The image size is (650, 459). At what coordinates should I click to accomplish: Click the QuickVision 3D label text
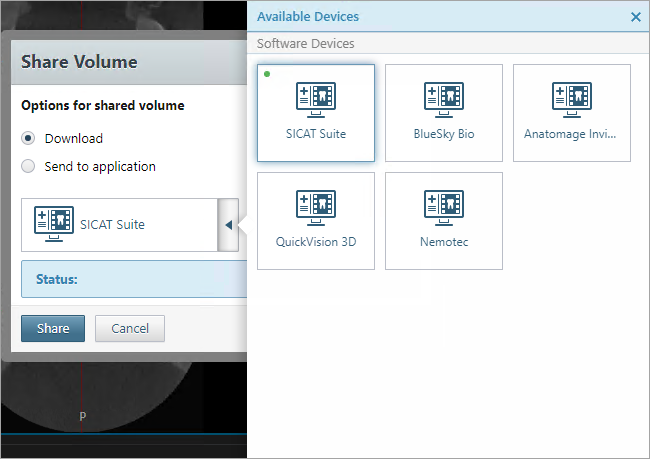click(x=316, y=242)
